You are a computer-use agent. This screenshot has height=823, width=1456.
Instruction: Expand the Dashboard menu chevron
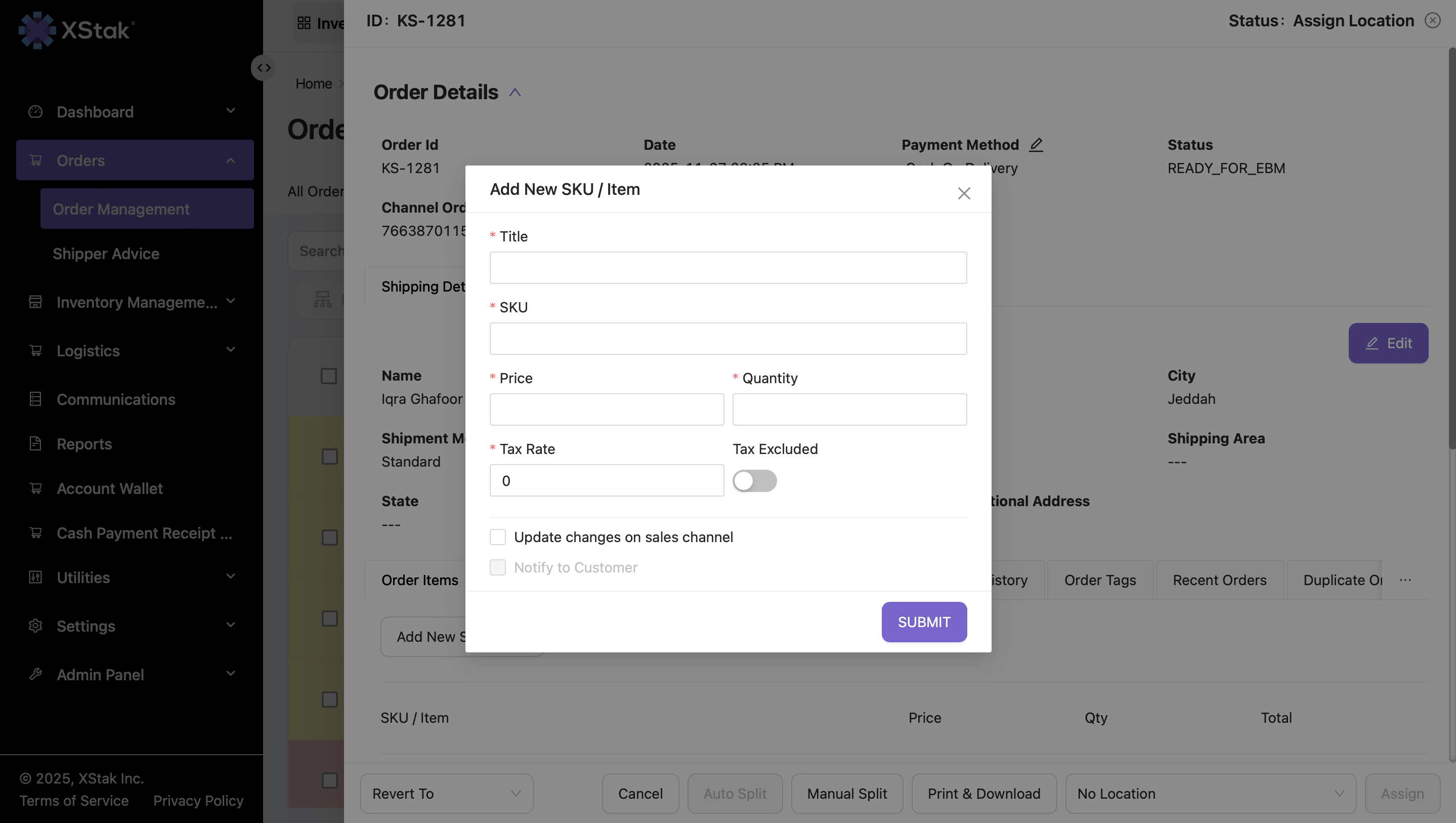(x=231, y=111)
